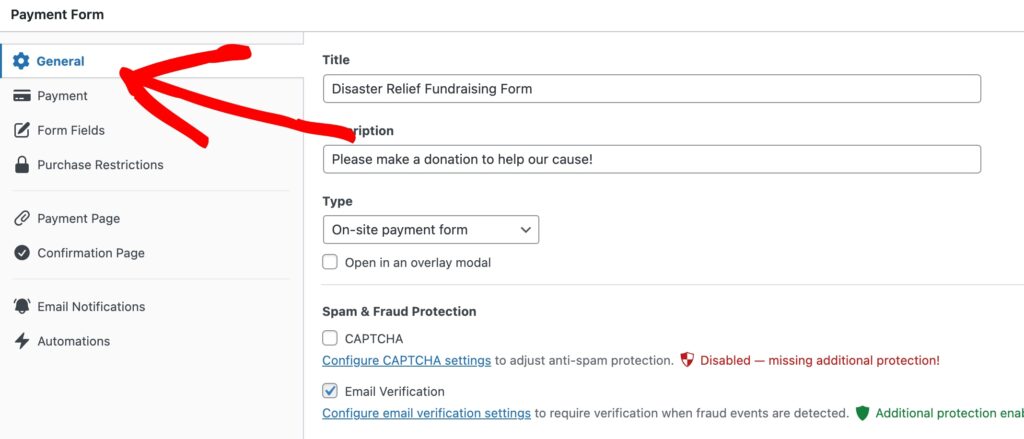Follow Configure email verification settings link
Image resolution: width=1024 pixels, height=439 pixels.
coord(426,413)
